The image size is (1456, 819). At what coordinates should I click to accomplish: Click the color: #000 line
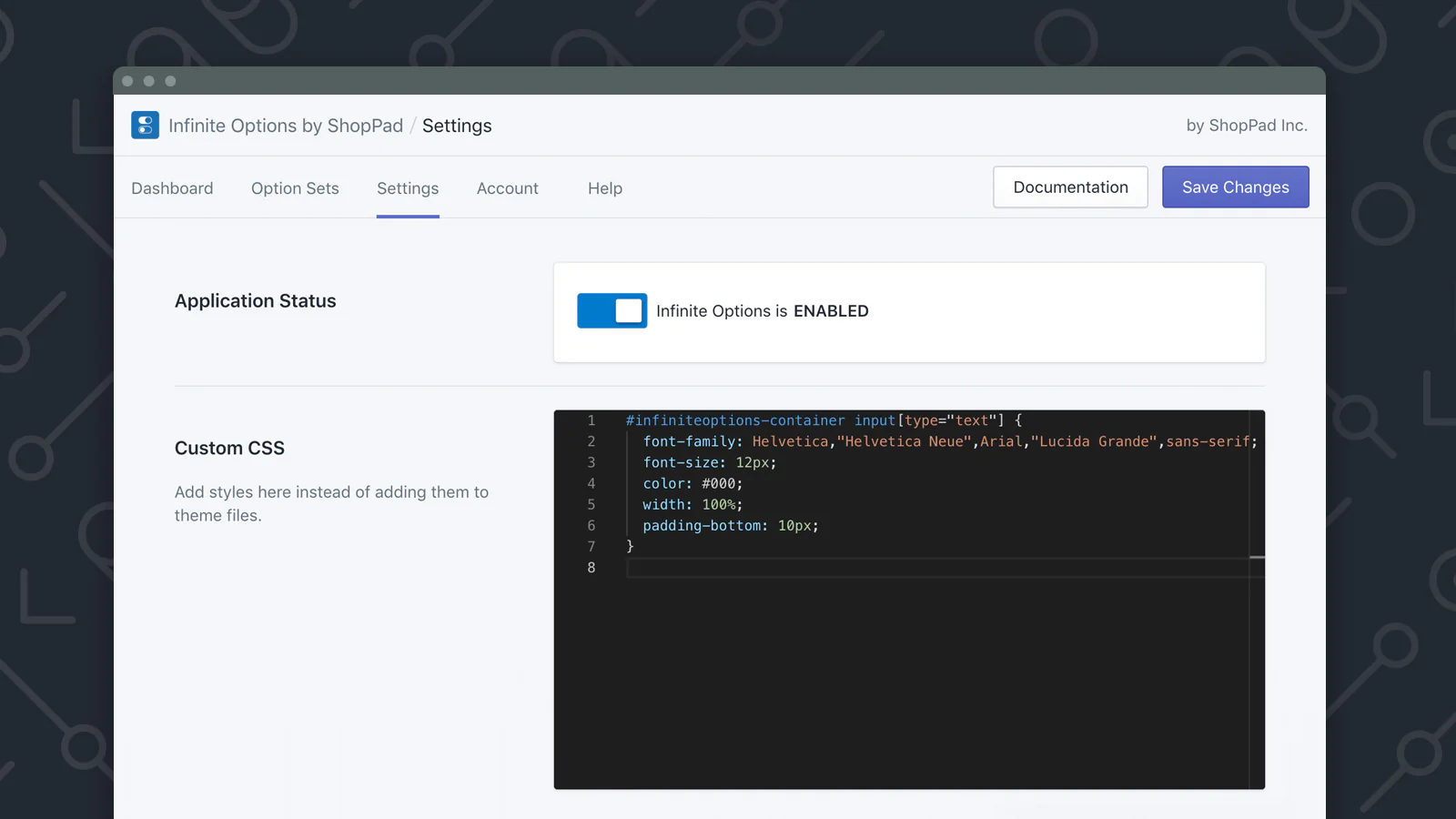point(693,483)
